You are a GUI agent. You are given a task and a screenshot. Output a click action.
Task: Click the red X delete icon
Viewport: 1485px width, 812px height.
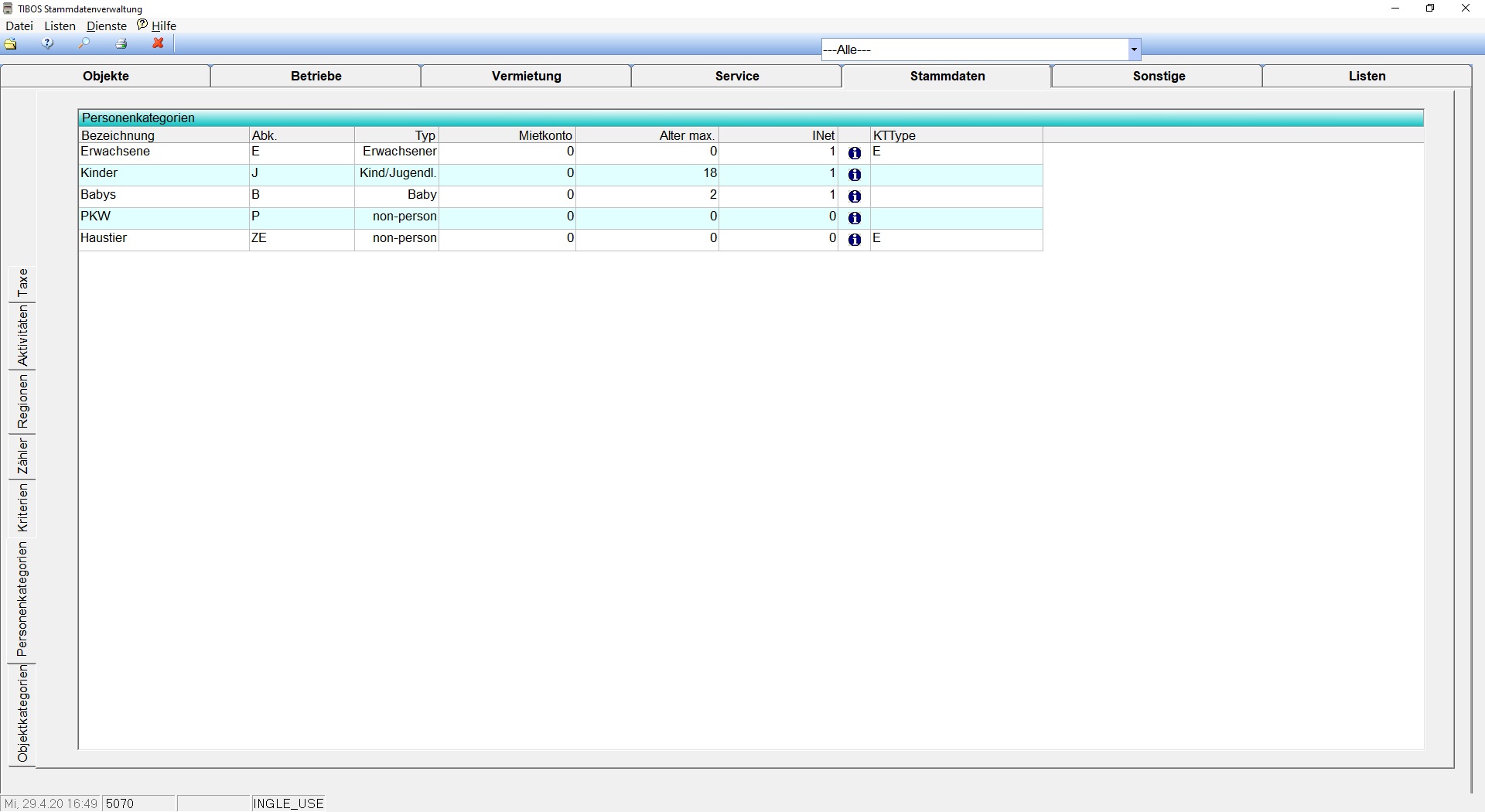pos(158,44)
